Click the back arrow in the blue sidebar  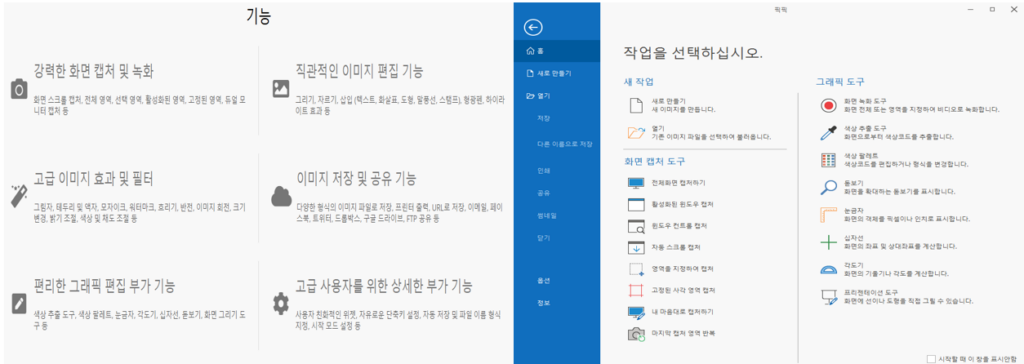pyautogui.click(x=534, y=27)
